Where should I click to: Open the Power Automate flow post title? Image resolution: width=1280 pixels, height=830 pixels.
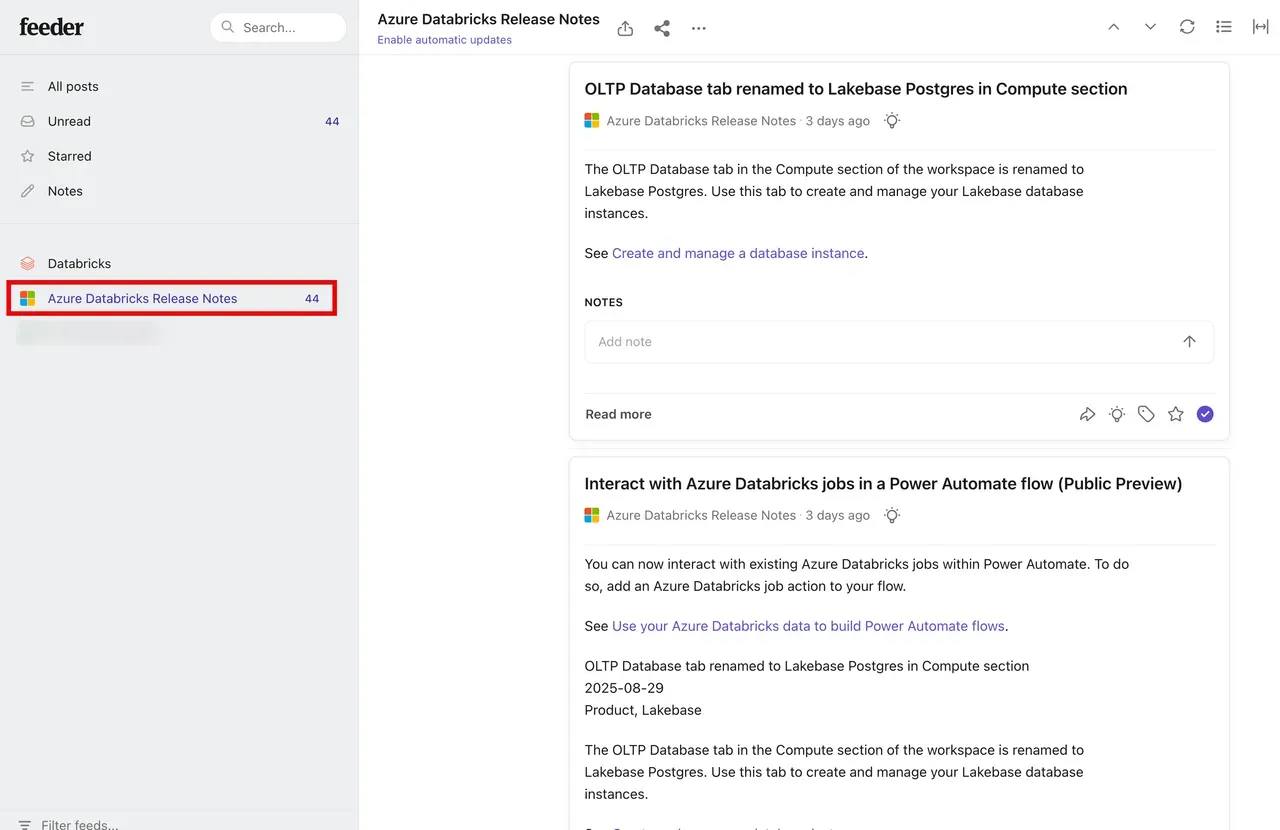point(883,484)
